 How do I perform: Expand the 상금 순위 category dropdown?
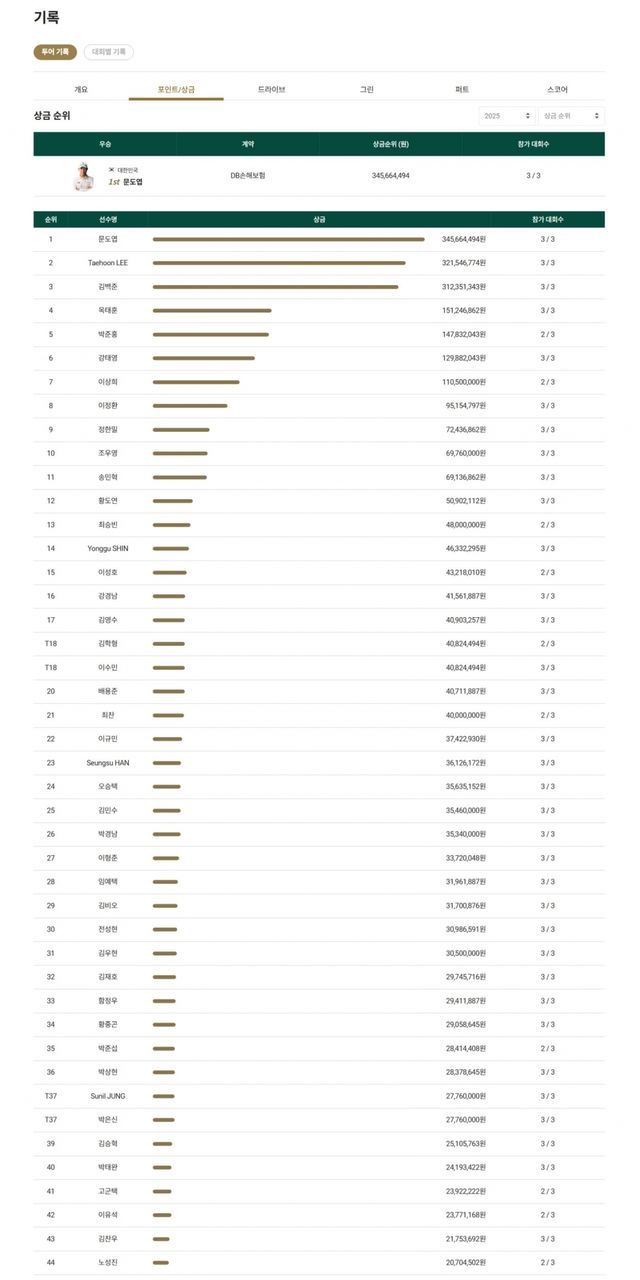(571, 116)
